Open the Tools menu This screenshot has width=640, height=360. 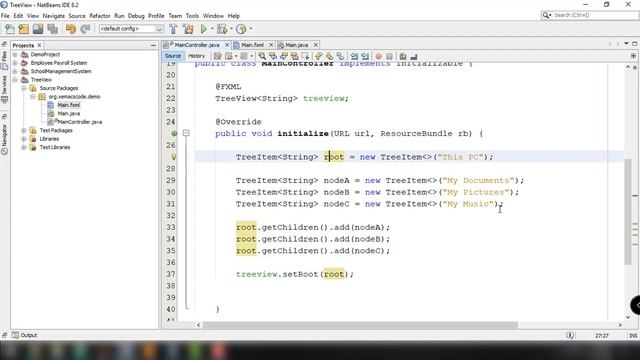(192, 16)
